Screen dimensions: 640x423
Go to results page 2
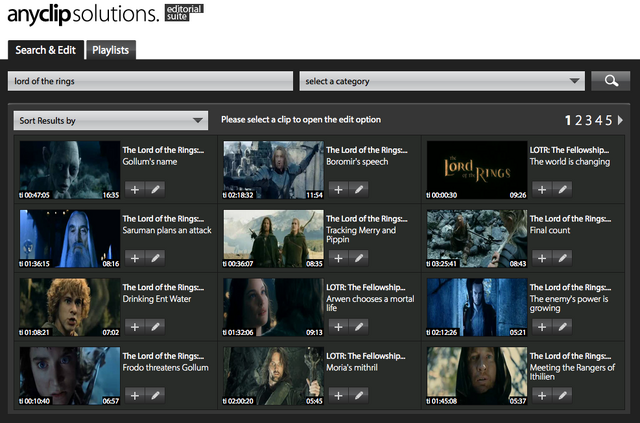(578, 120)
